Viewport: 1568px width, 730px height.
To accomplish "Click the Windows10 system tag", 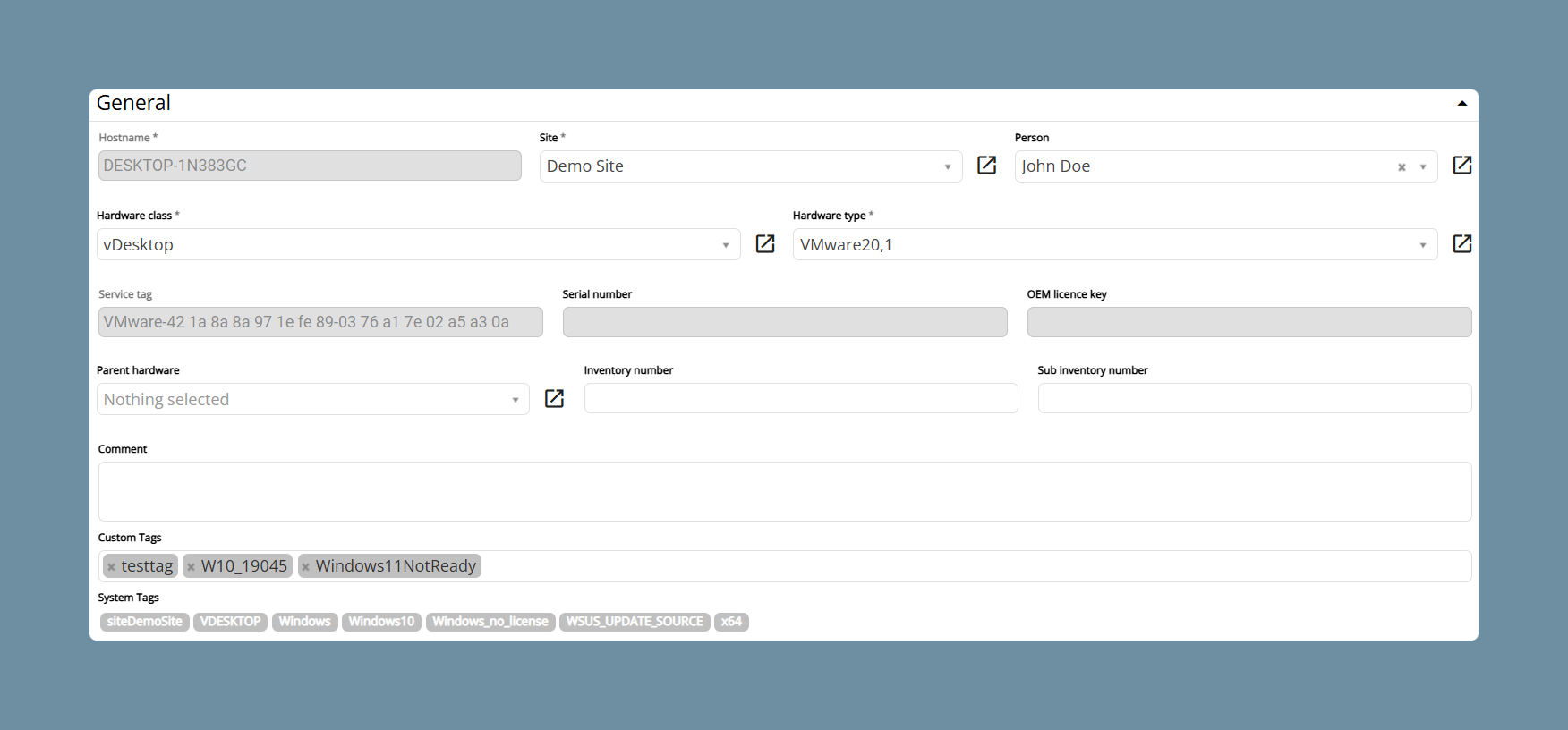I will click(x=381, y=622).
